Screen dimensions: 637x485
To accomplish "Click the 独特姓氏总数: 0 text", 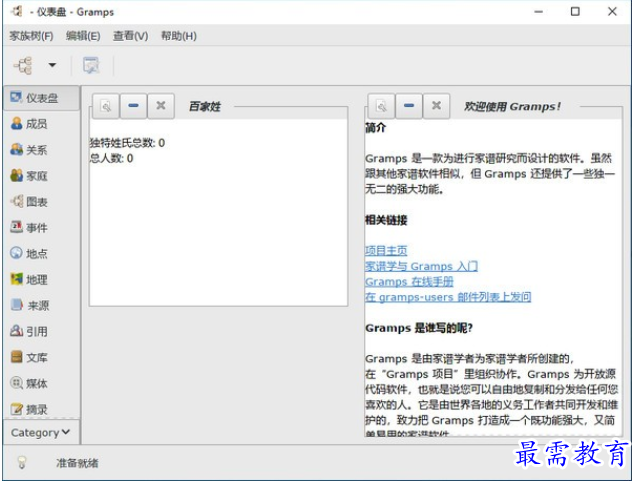I will coord(127,143).
